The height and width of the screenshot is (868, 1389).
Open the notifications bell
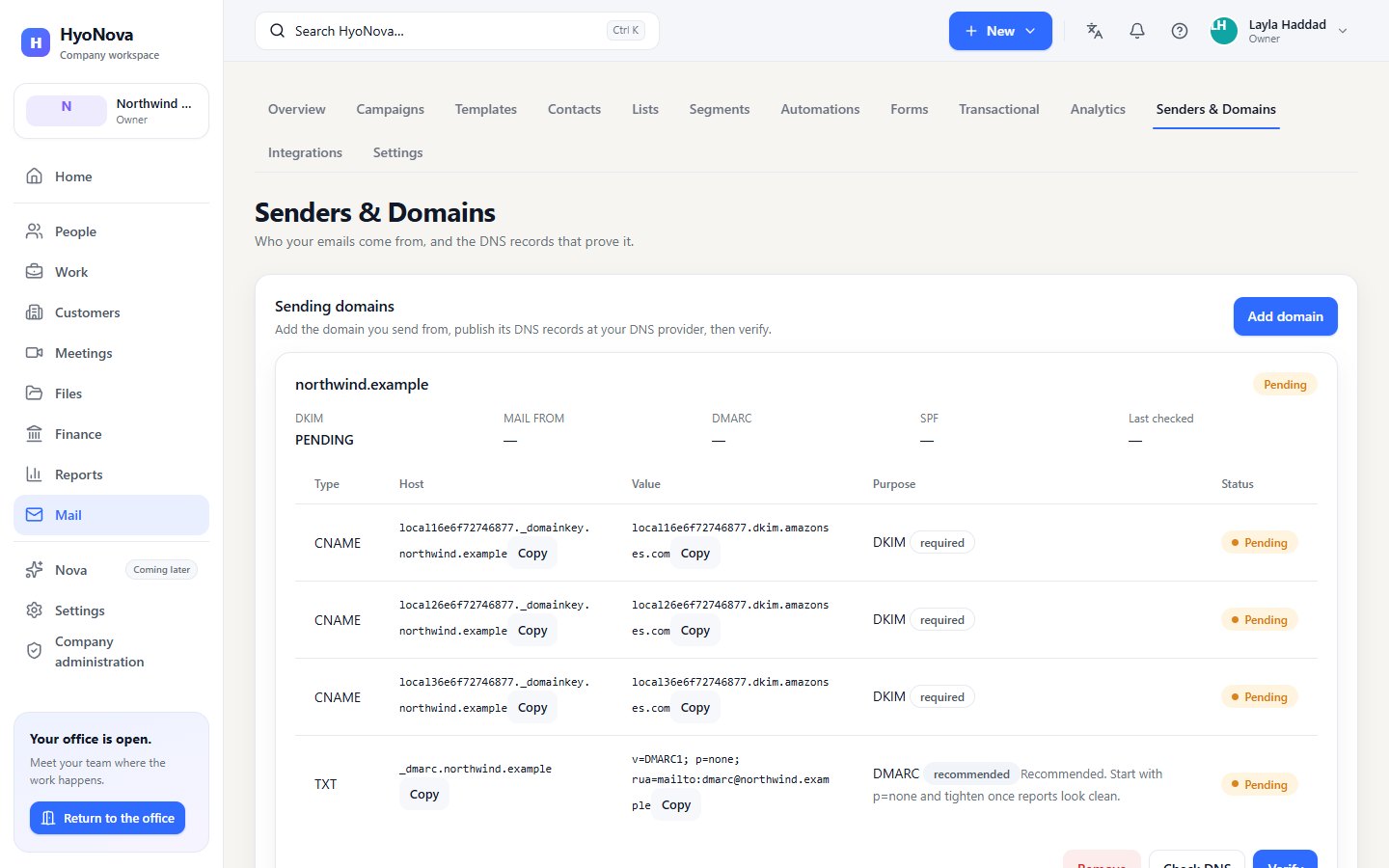click(x=1137, y=31)
